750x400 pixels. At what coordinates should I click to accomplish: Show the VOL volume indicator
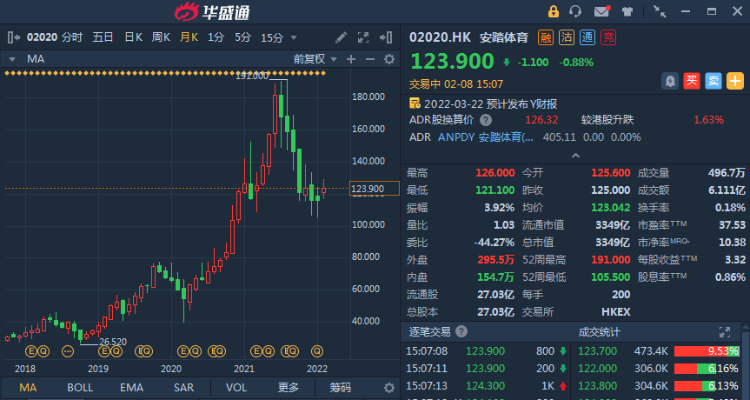[236, 388]
